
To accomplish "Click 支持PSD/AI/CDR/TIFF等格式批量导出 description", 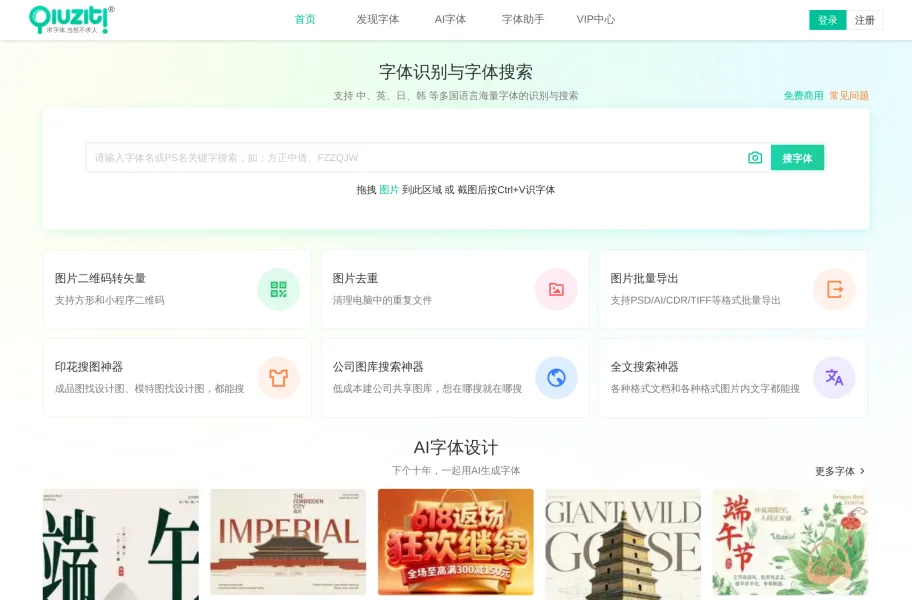I will (695, 300).
